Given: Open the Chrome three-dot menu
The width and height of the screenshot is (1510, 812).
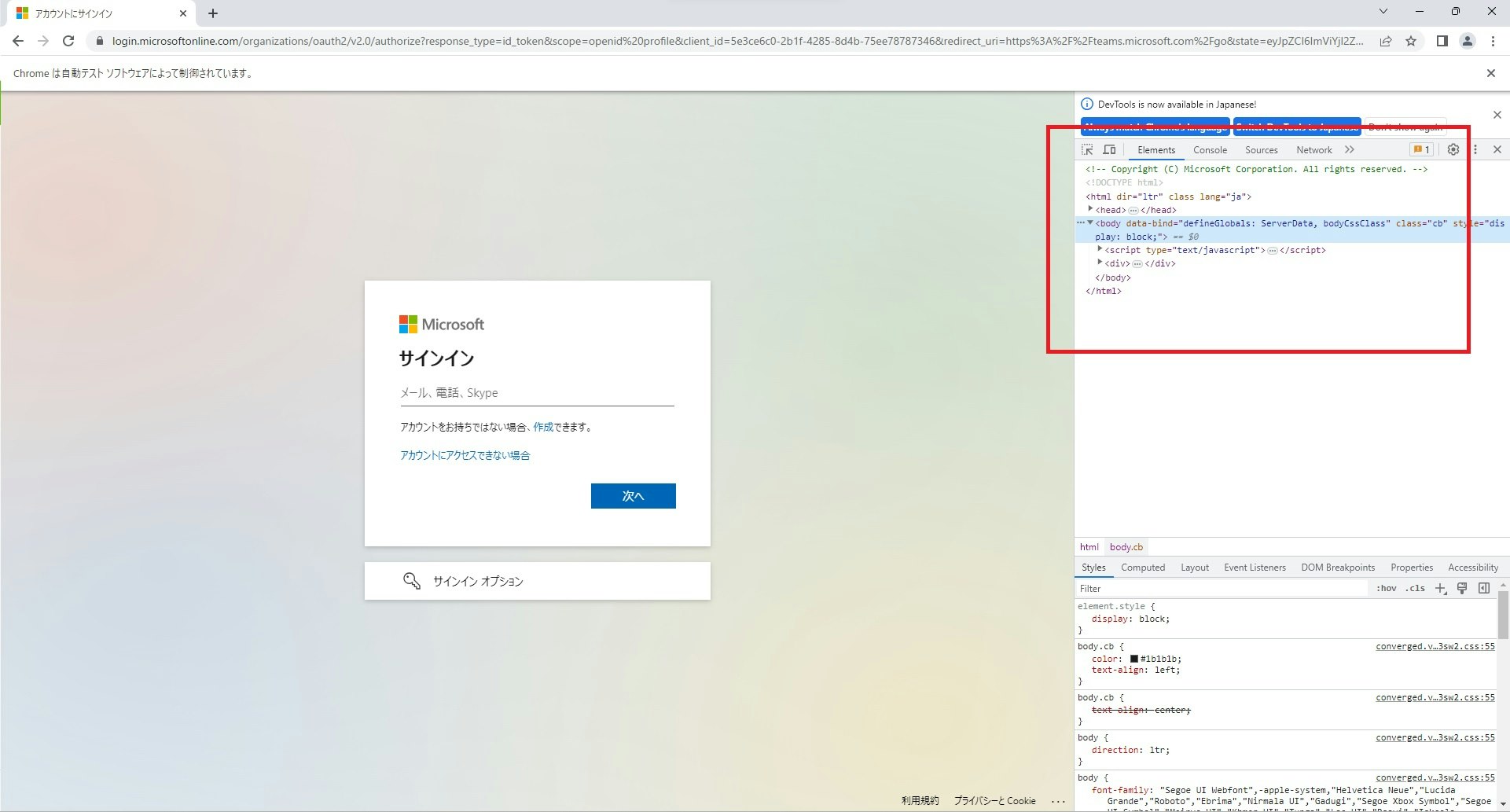Looking at the screenshot, I should coord(1493,41).
